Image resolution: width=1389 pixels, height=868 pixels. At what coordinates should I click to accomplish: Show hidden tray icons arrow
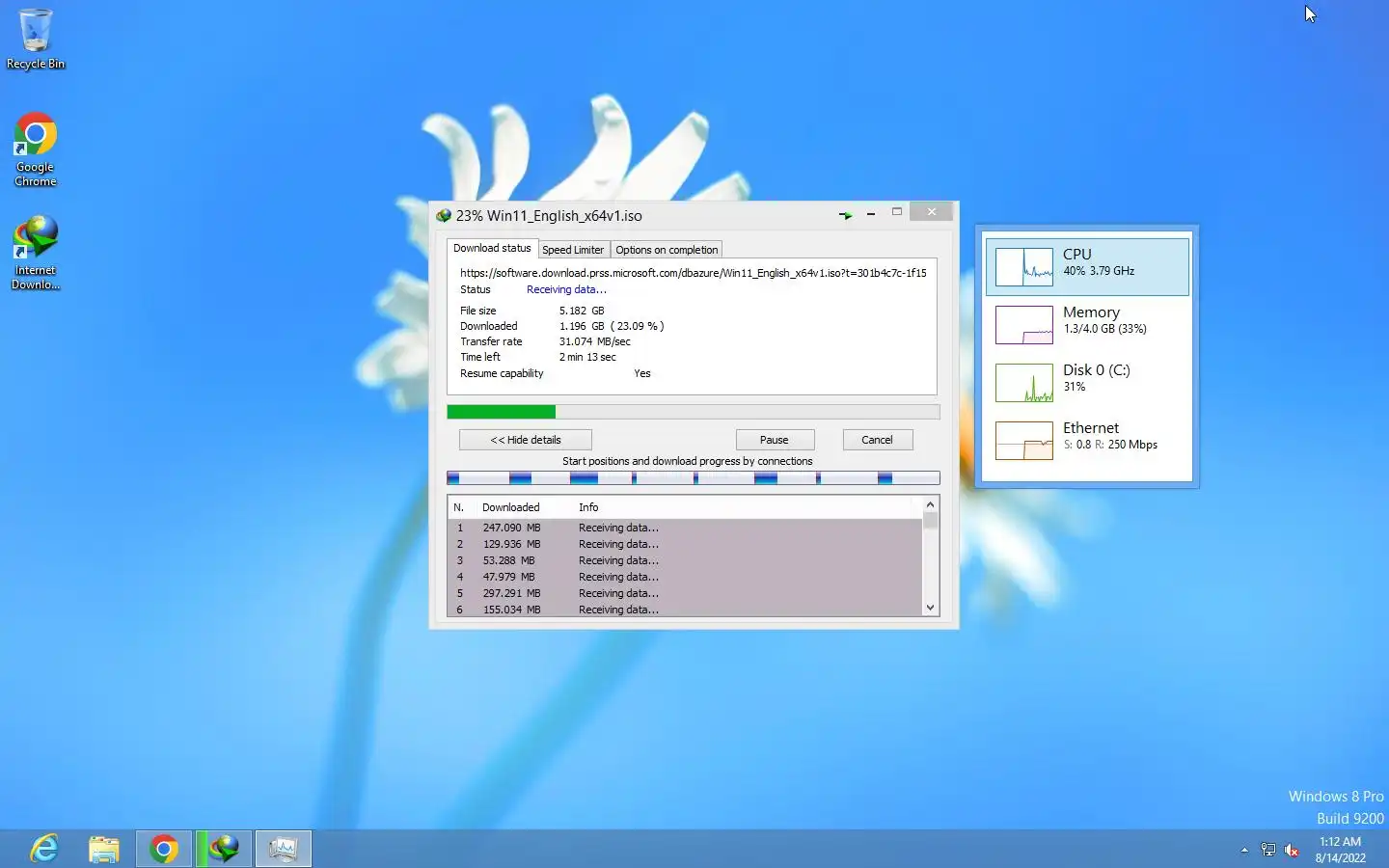pos(1244,850)
